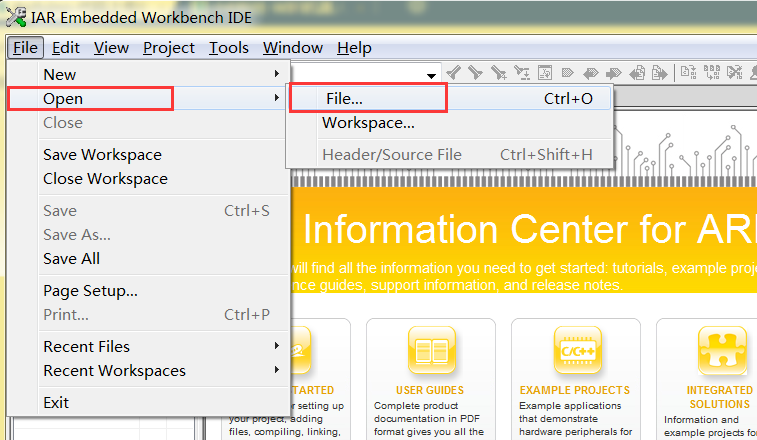Open the Edit menu
The width and height of the screenshot is (757, 440).
66,48
